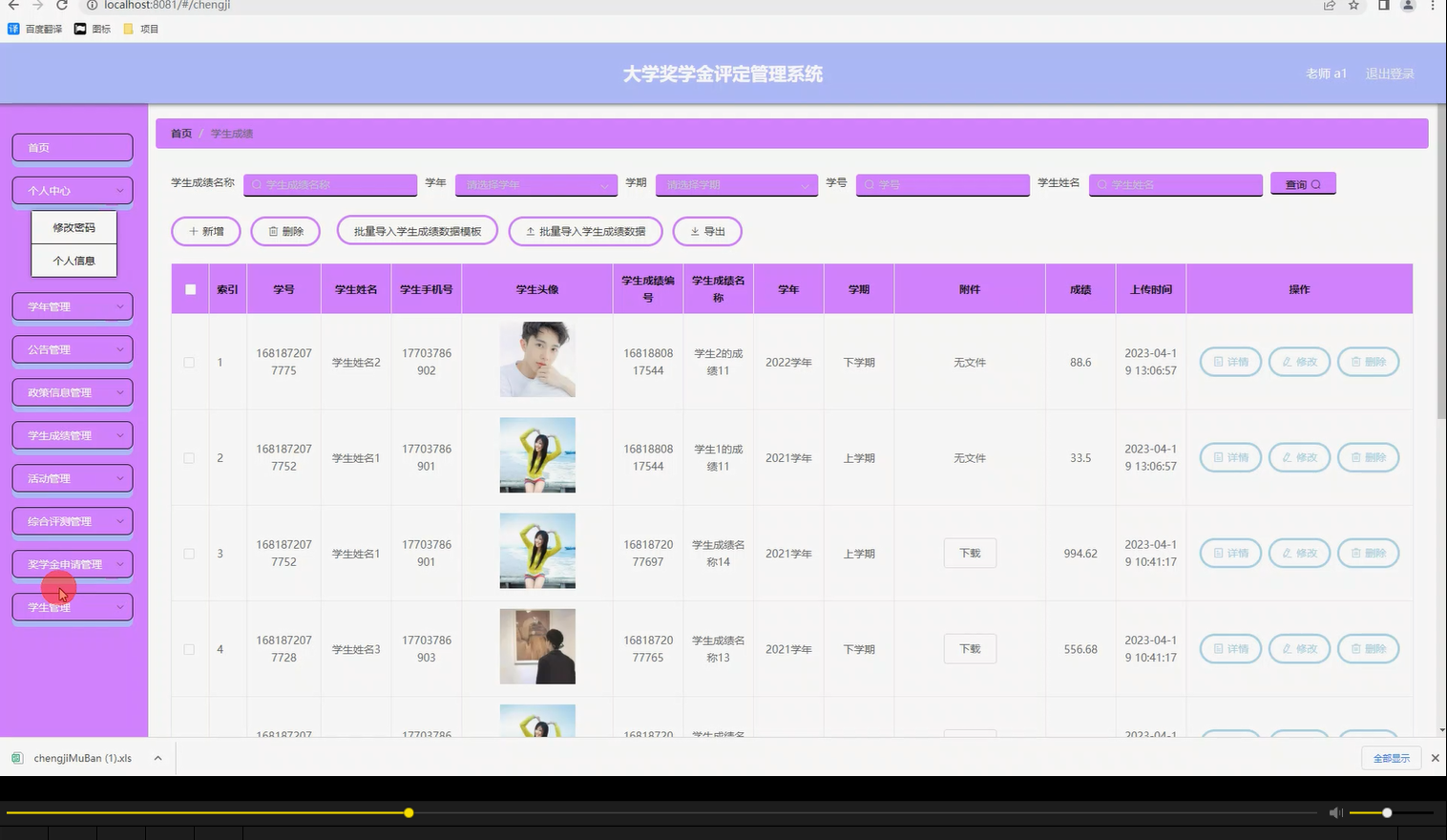Viewport: 1447px width, 840px height.
Task: Click 下载 attachment for 学生成绩名称14
Action: click(x=970, y=553)
